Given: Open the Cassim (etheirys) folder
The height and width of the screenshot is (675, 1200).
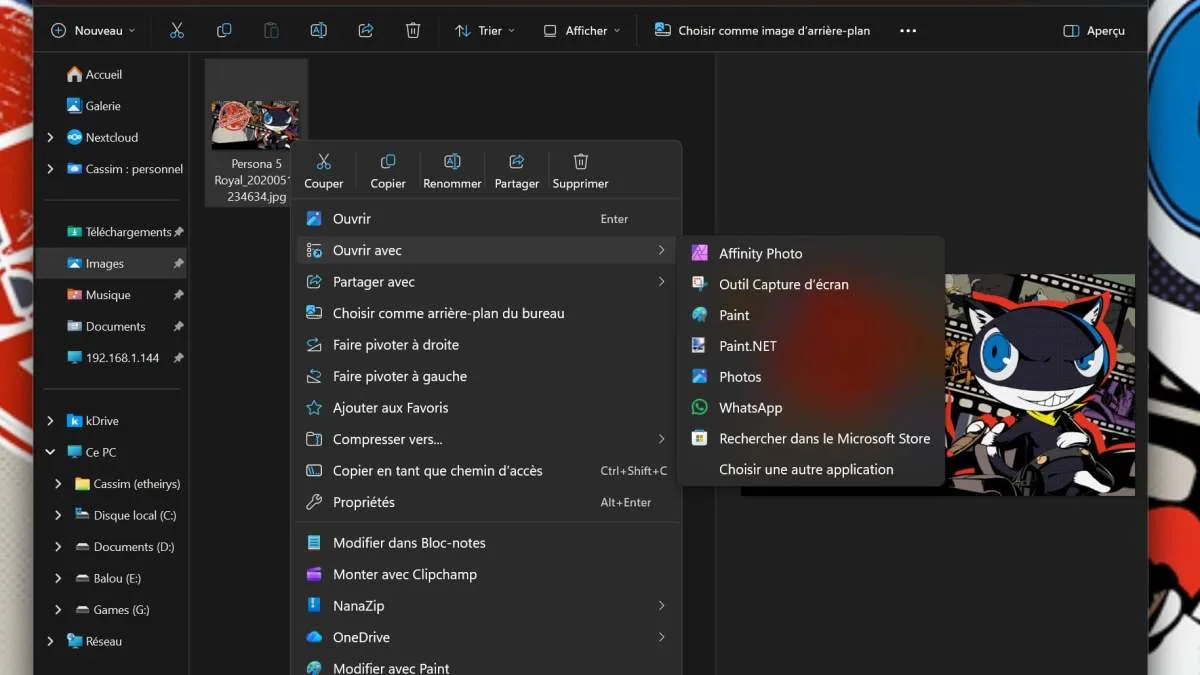Looking at the screenshot, I should pos(127,484).
